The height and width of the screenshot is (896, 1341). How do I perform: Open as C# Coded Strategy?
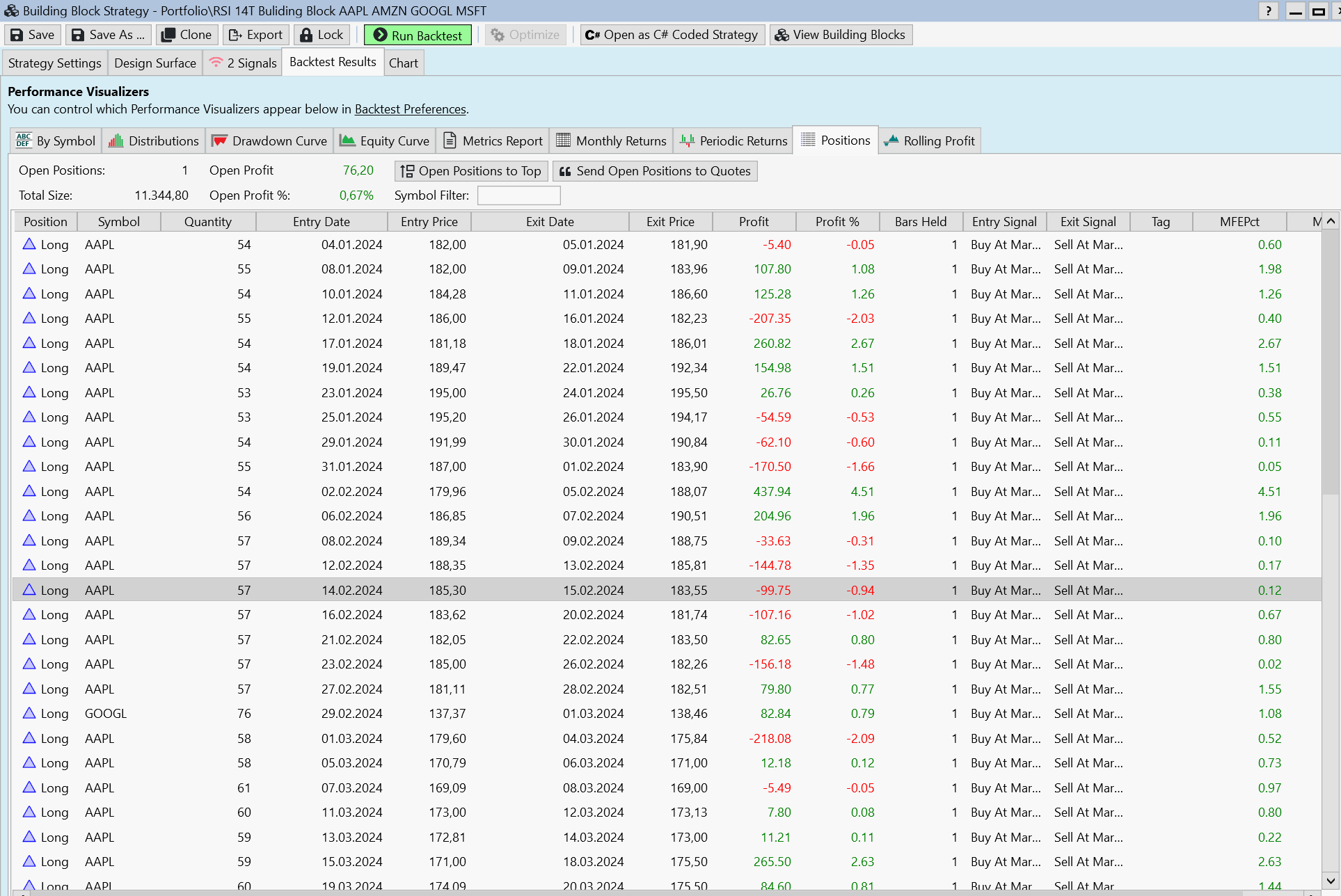point(672,35)
